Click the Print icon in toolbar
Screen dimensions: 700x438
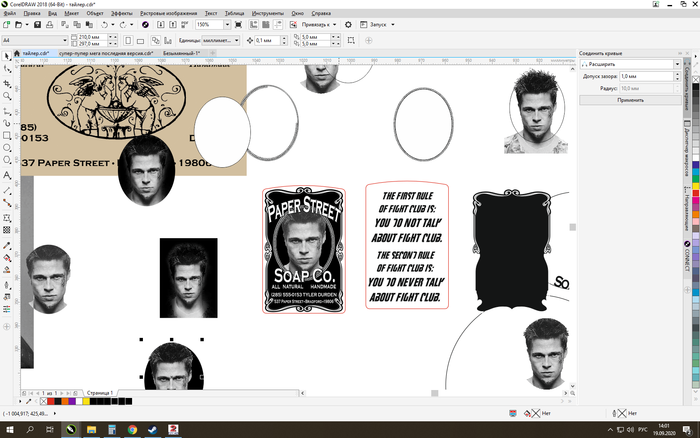tap(50, 25)
